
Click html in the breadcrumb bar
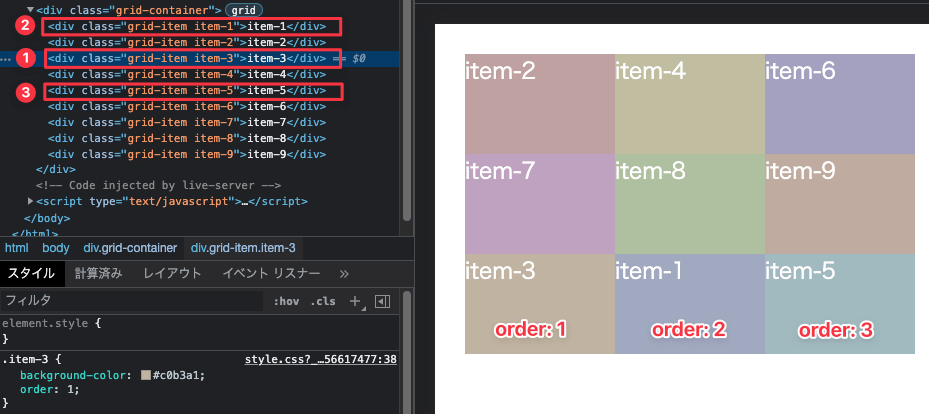tap(17, 248)
